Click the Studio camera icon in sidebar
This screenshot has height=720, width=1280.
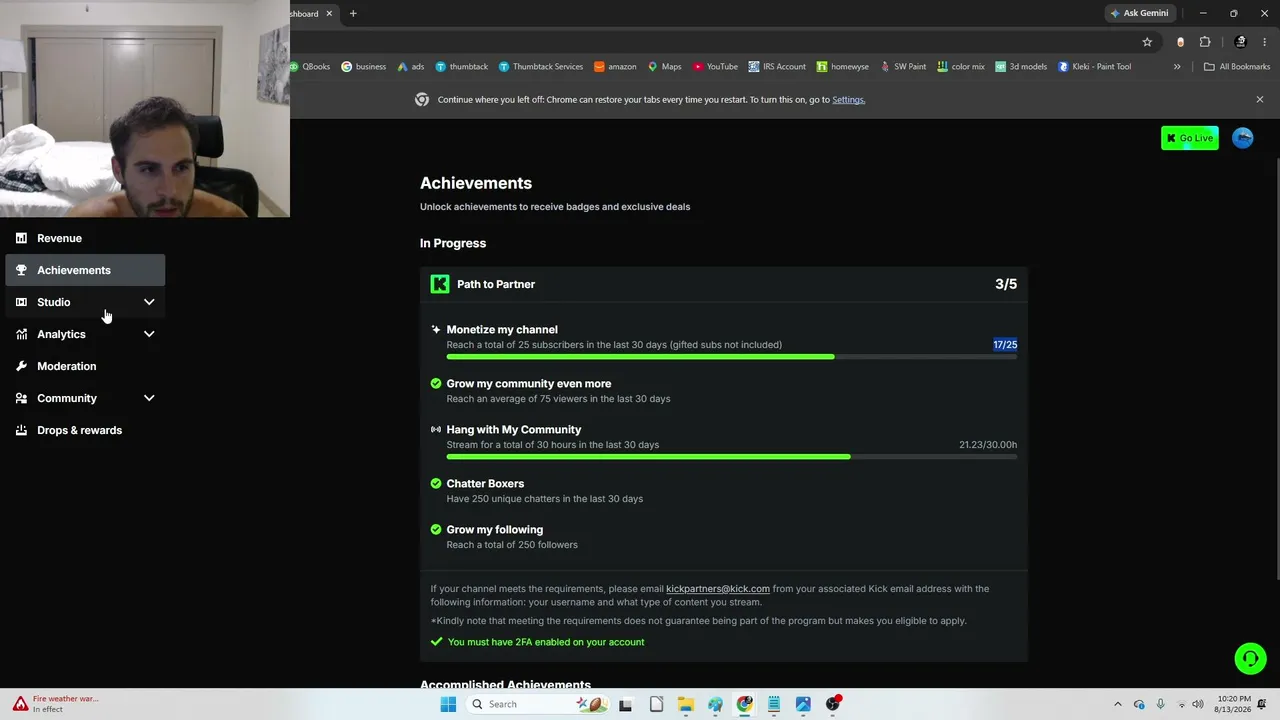(21, 302)
